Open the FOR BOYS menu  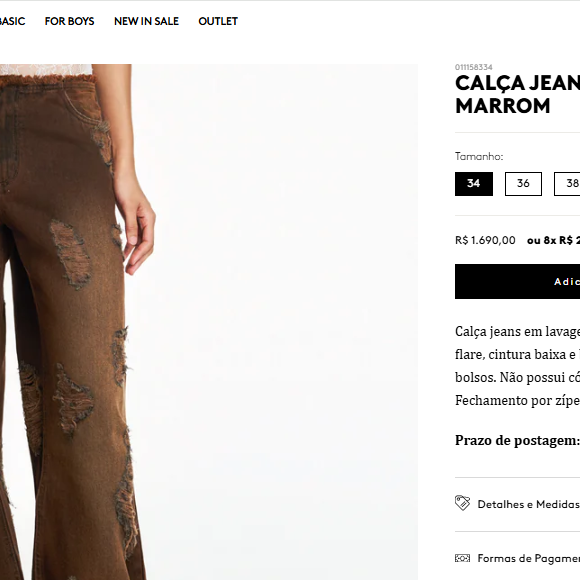[70, 21]
